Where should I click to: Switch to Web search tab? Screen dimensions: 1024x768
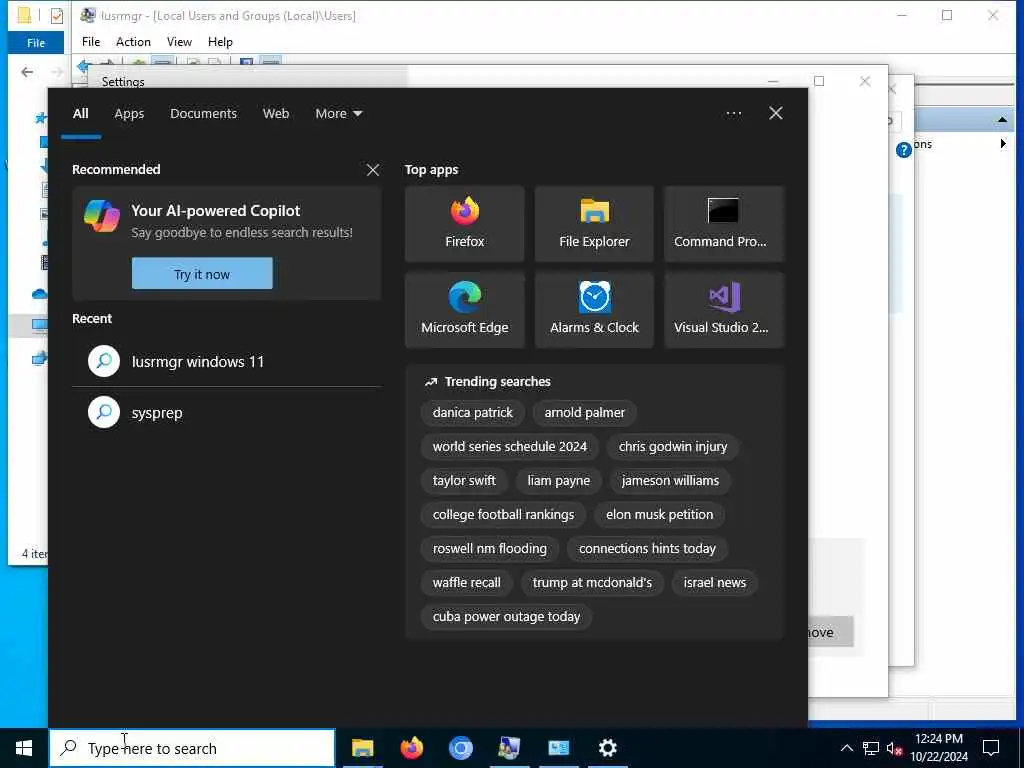point(276,114)
